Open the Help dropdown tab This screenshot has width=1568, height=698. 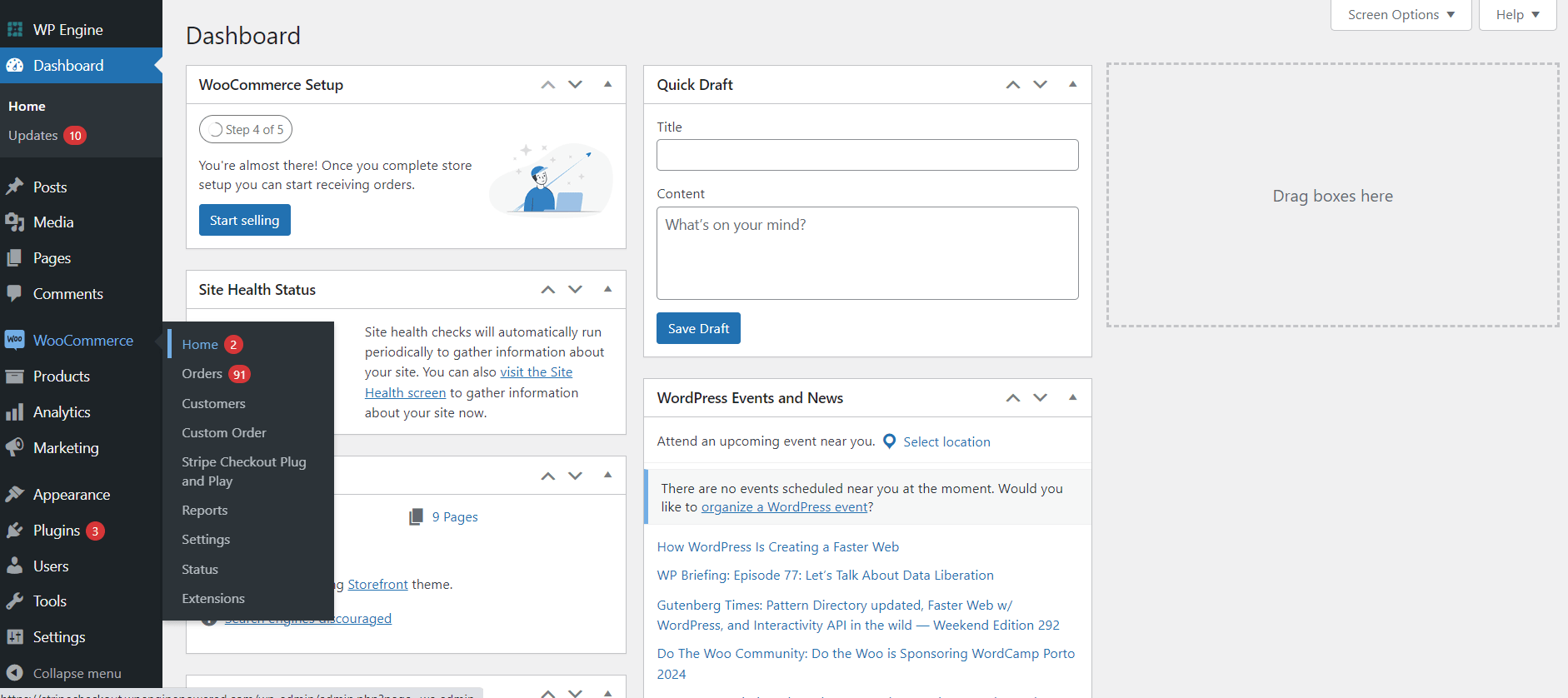[1517, 15]
